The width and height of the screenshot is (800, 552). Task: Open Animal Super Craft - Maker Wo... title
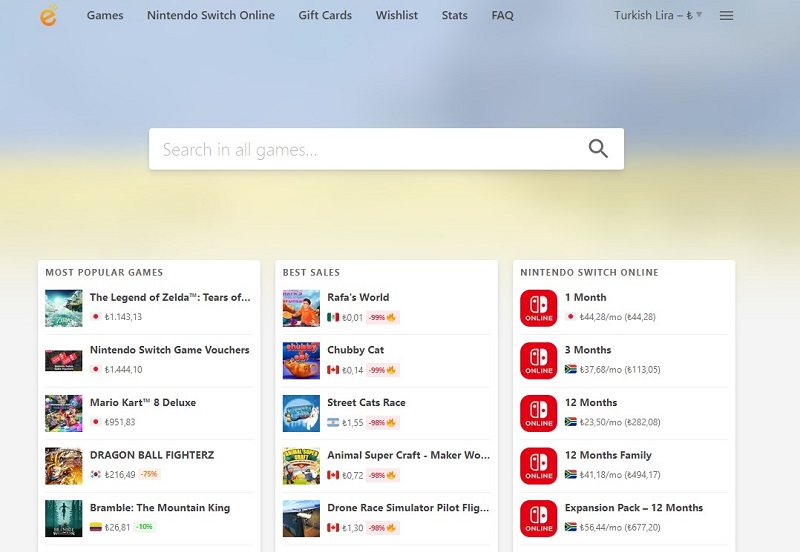click(x=409, y=455)
